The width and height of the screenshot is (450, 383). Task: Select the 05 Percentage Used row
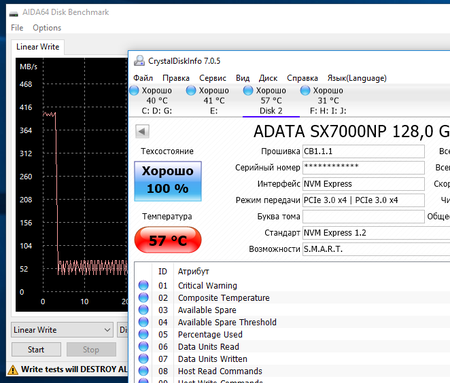293,335
